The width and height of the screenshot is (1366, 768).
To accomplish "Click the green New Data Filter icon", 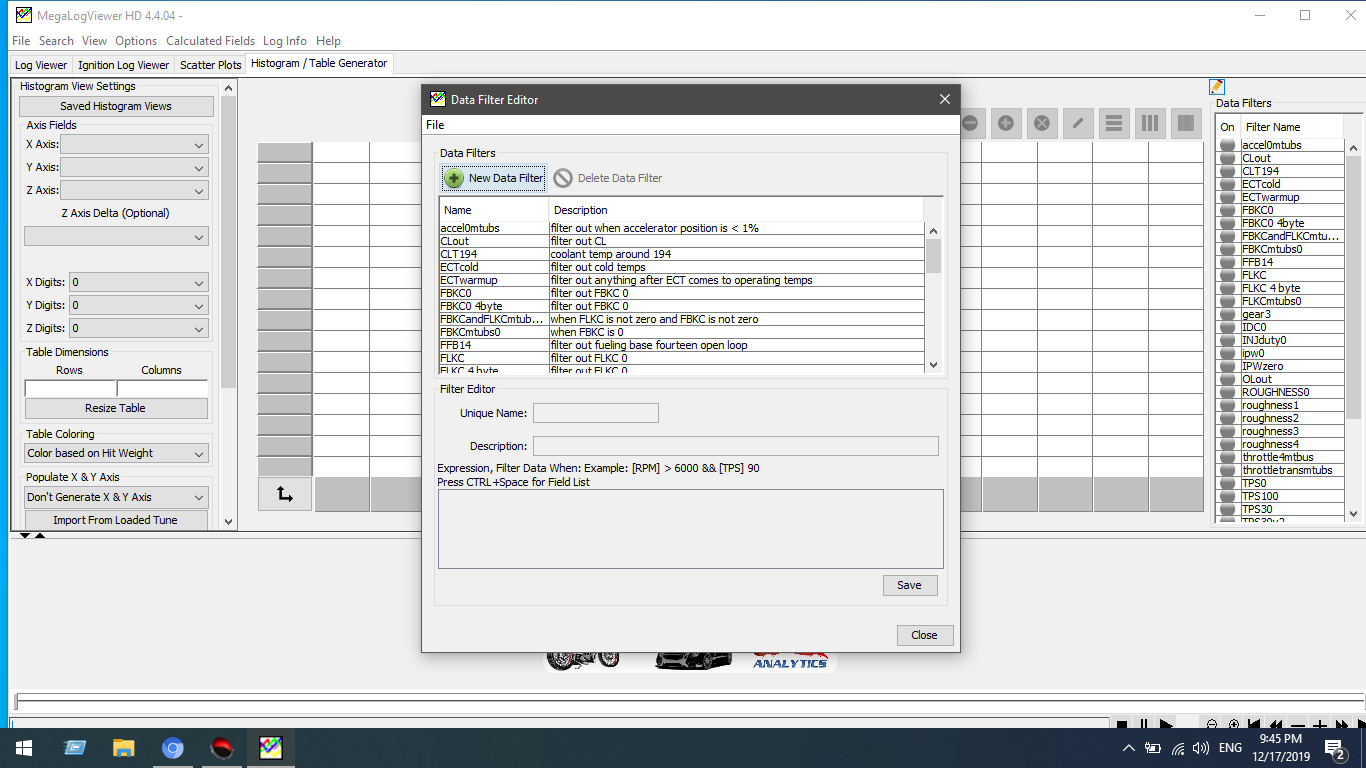I will coord(454,178).
